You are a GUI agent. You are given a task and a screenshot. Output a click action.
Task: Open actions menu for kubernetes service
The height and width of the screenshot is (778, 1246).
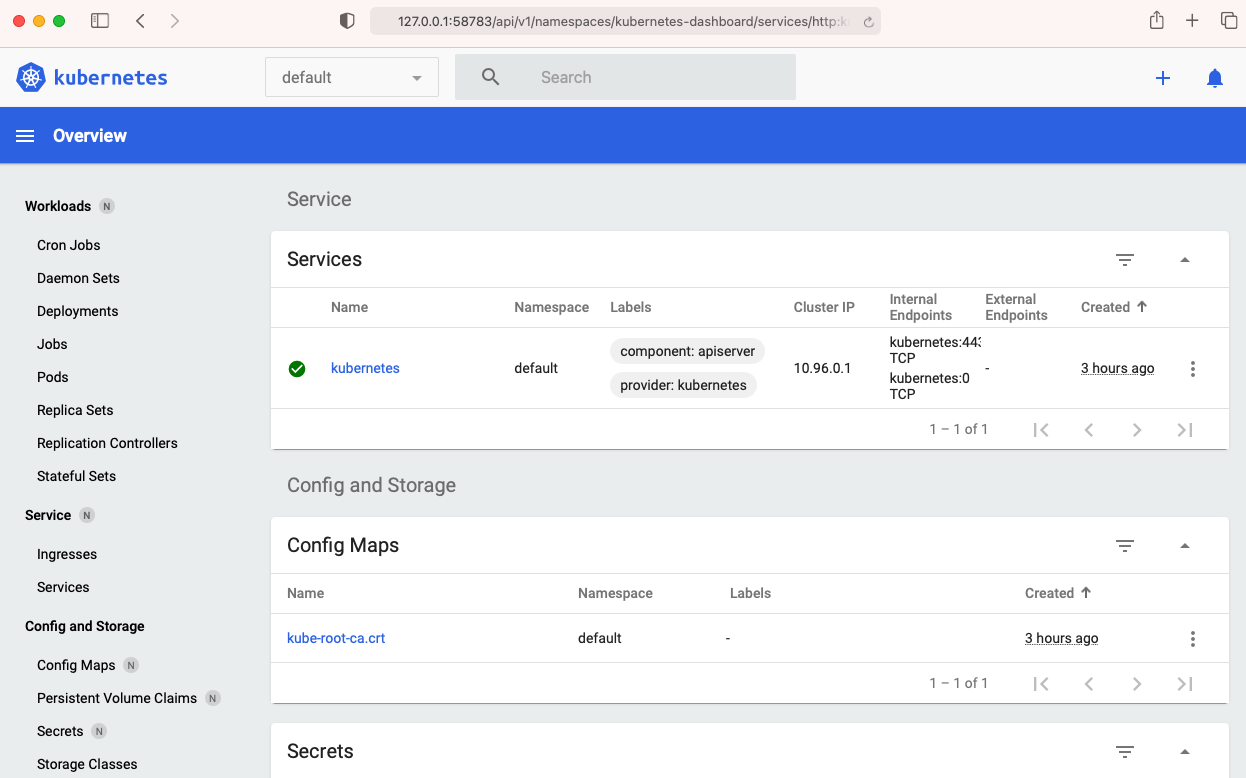[1192, 369]
